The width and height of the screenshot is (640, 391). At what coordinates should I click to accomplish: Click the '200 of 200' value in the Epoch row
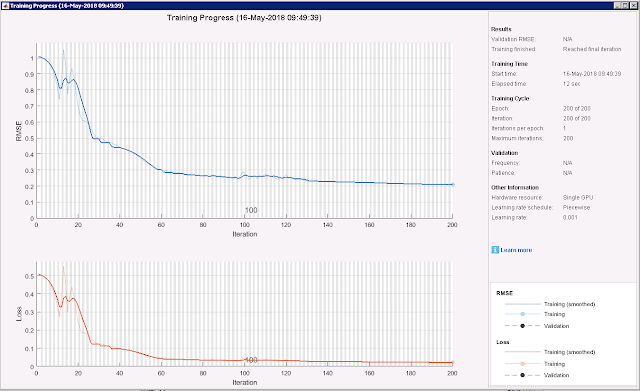pyautogui.click(x=577, y=109)
